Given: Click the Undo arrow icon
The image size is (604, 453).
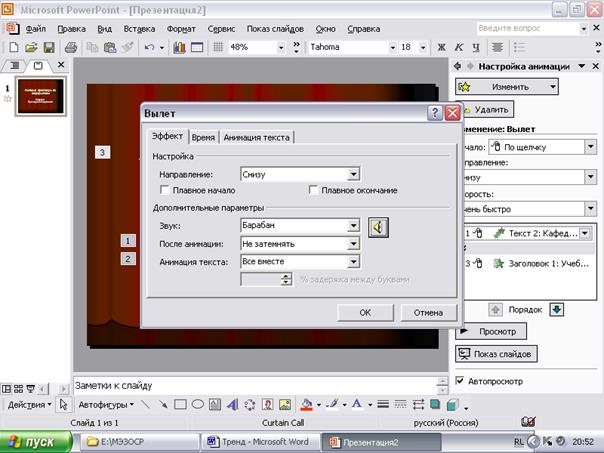Looking at the screenshot, I should click(149, 47).
